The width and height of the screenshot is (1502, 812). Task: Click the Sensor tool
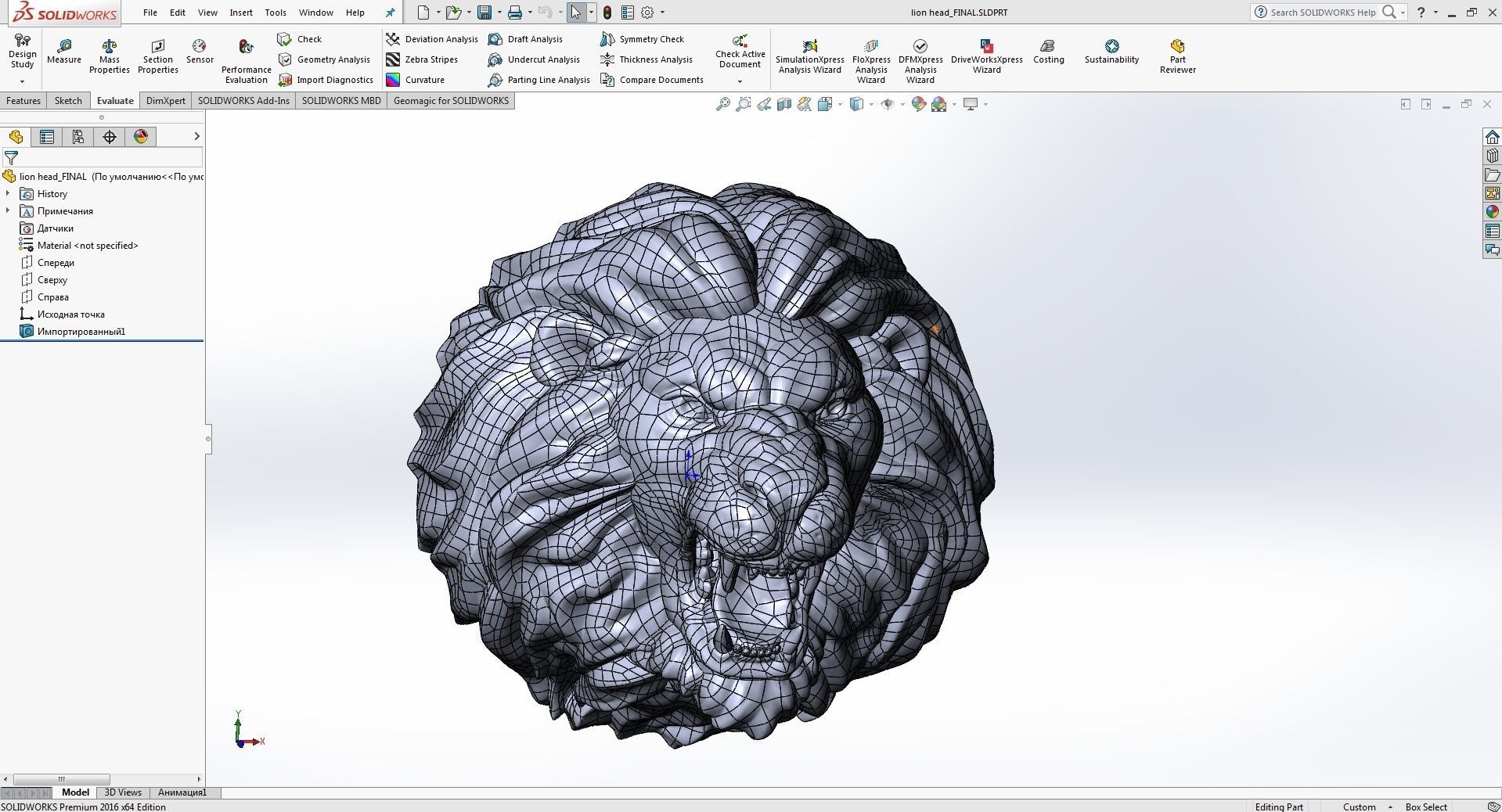tap(200, 52)
